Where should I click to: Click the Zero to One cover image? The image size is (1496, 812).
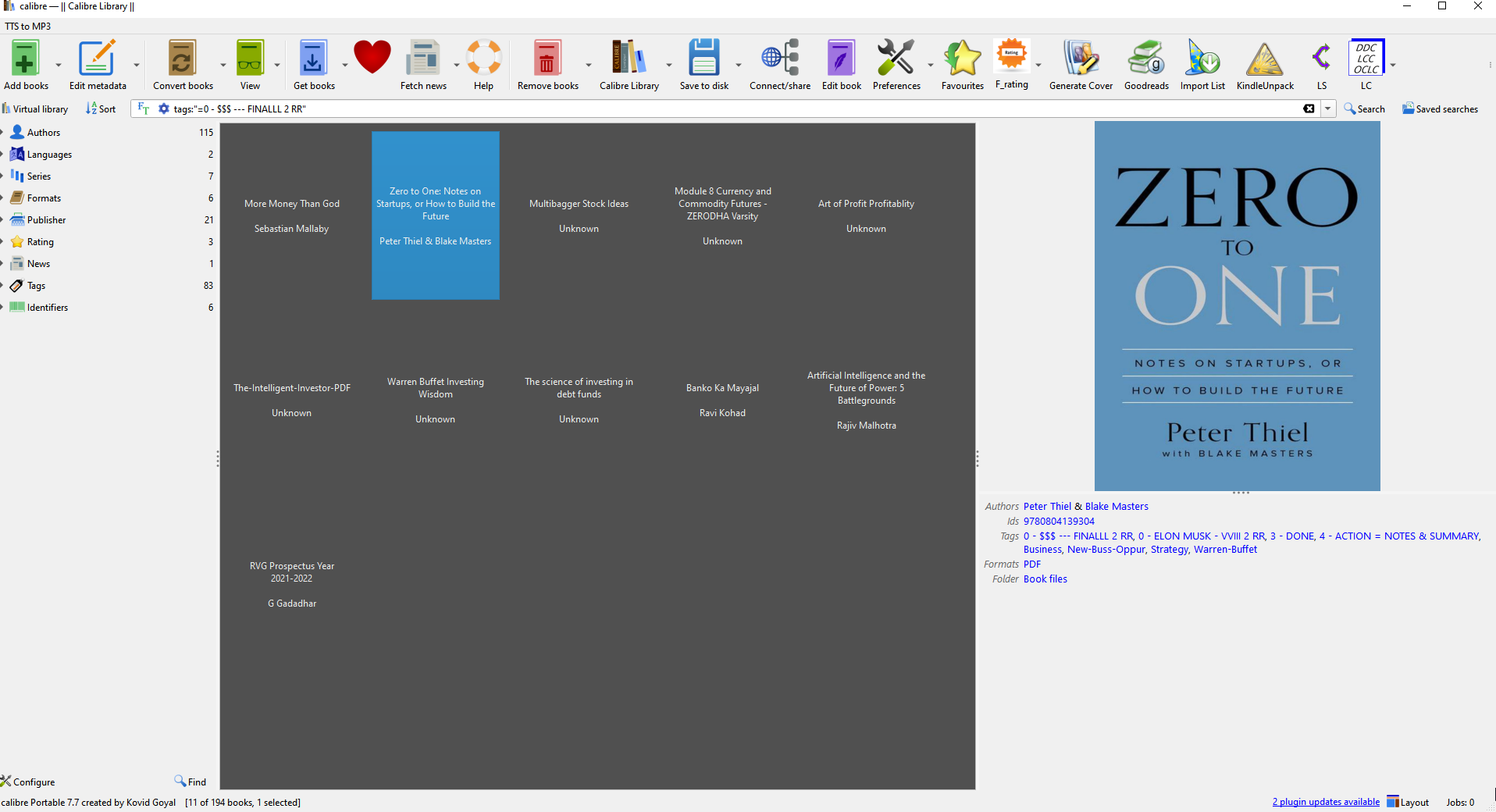[1237, 306]
